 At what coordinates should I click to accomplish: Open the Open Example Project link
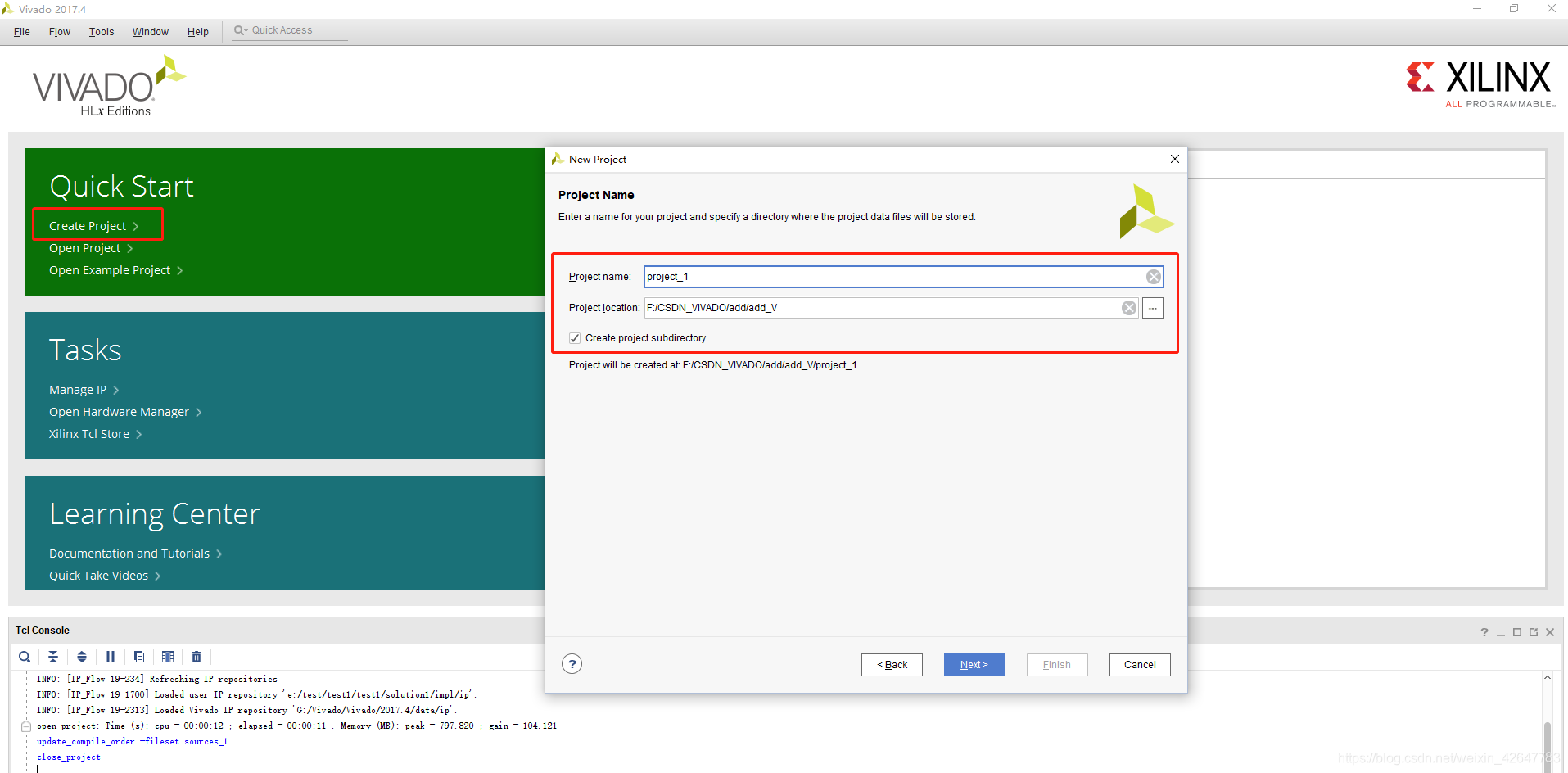coord(110,270)
